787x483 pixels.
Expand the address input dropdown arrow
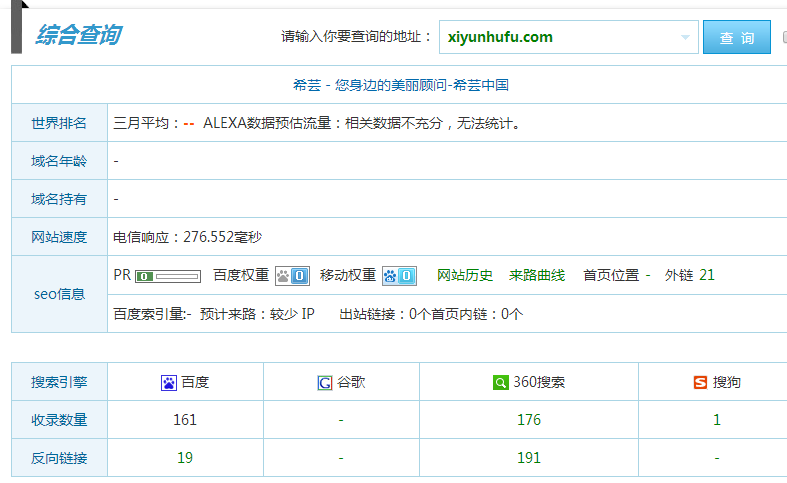click(x=686, y=38)
